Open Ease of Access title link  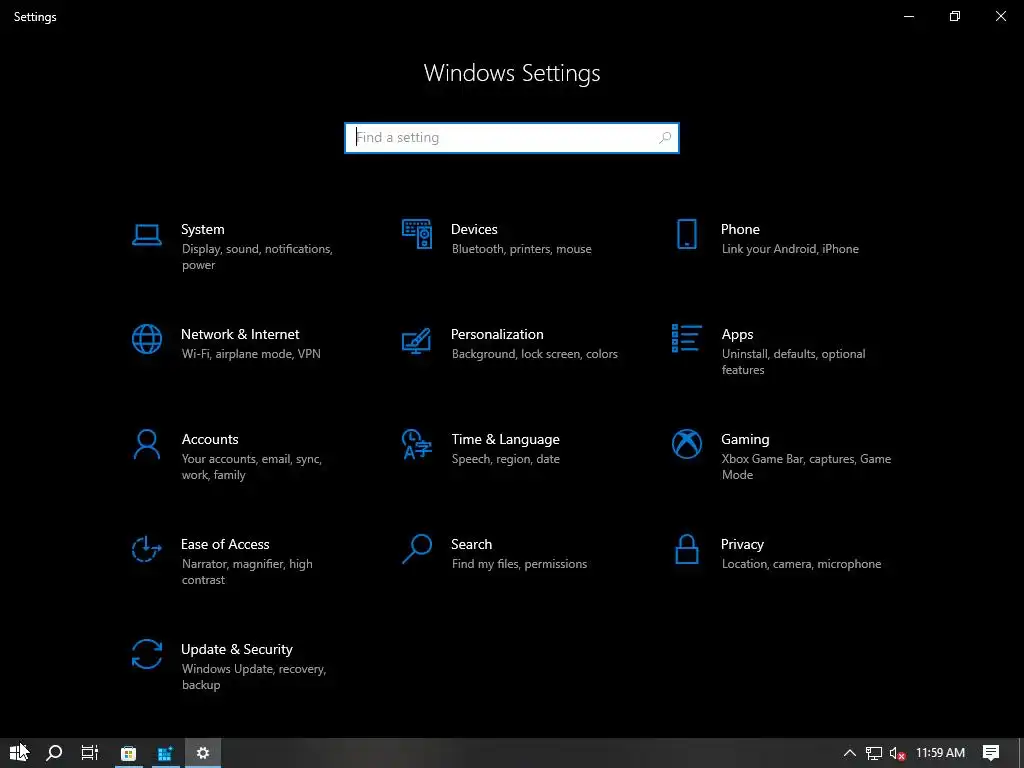[x=225, y=545]
